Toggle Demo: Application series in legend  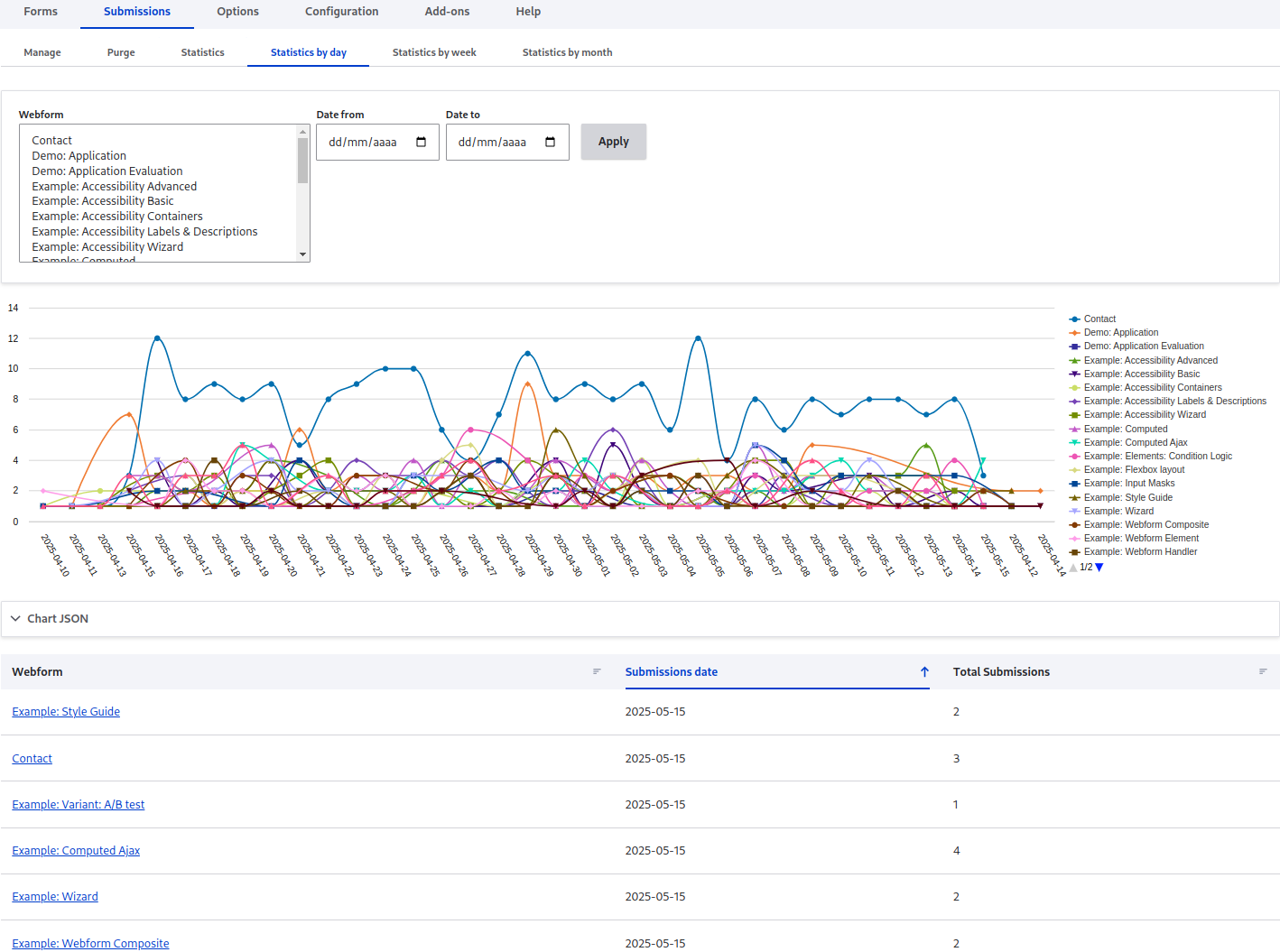pyautogui.click(x=1114, y=332)
